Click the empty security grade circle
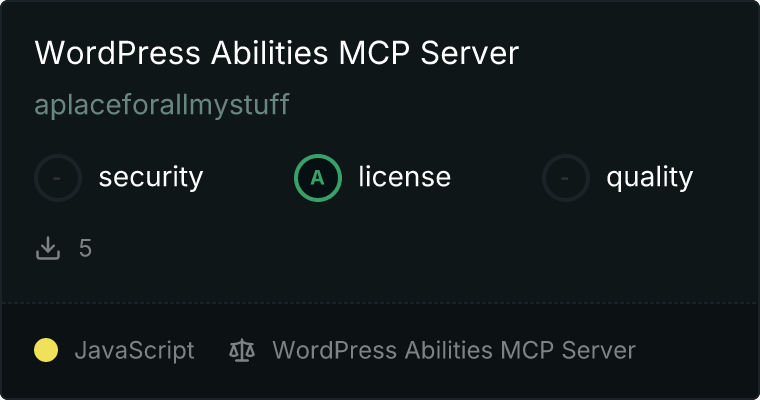760x400 pixels. click(x=58, y=178)
